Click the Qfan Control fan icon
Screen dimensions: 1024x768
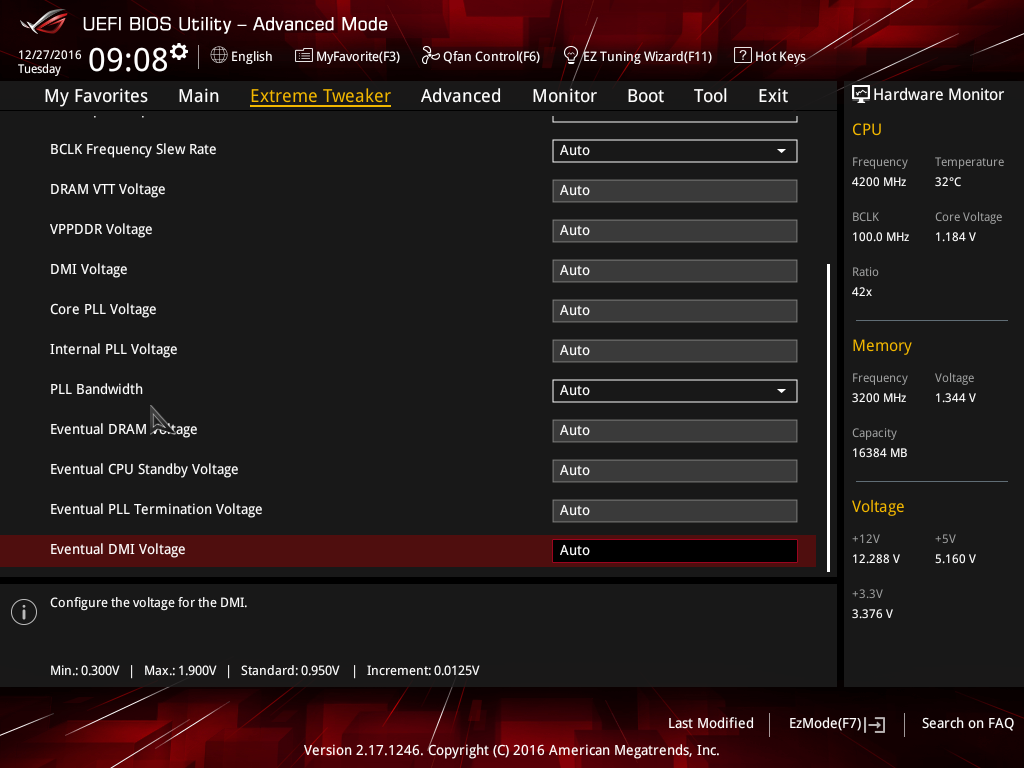coord(430,56)
